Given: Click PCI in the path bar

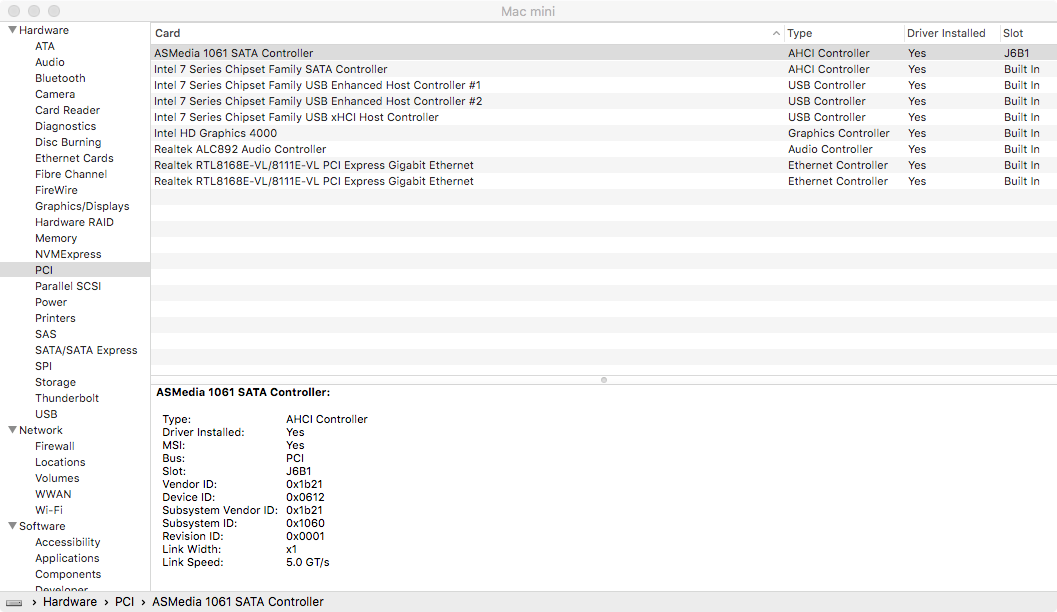Looking at the screenshot, I should pos(125,602).
